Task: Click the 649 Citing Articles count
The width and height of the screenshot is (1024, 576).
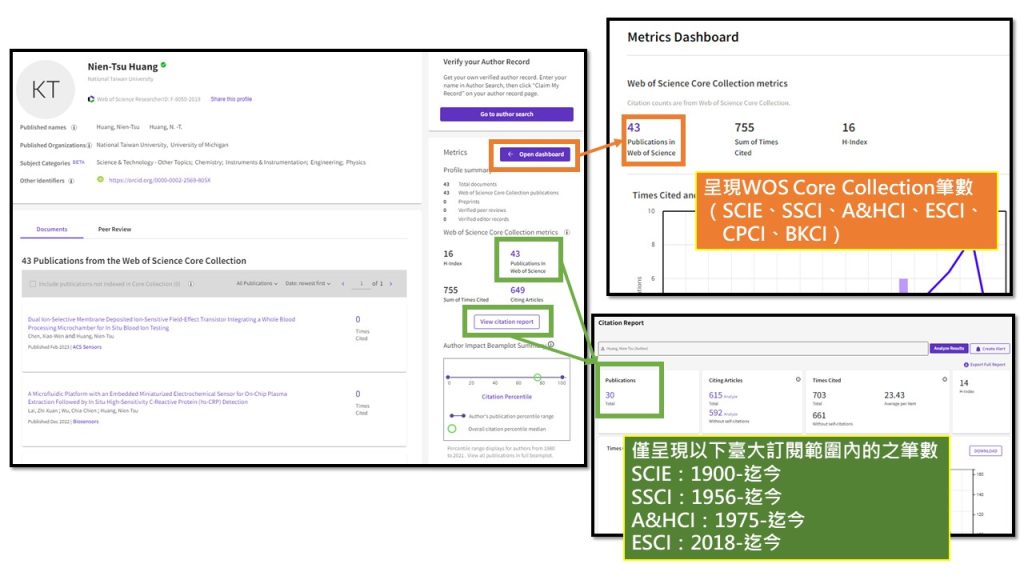Action: coord(518,290)
